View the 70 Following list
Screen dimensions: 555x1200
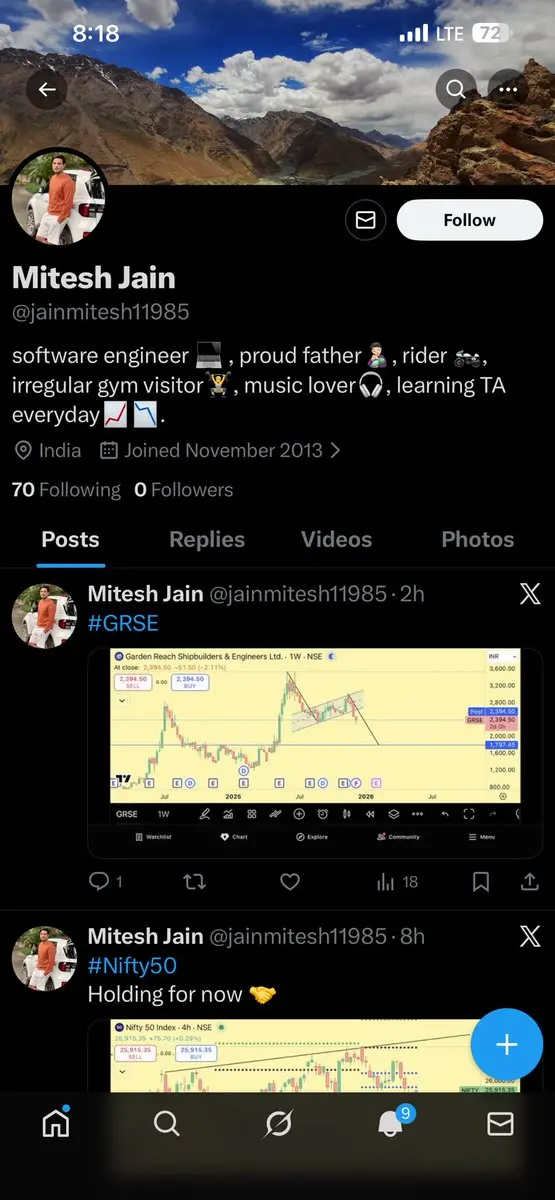coord(66,490)
